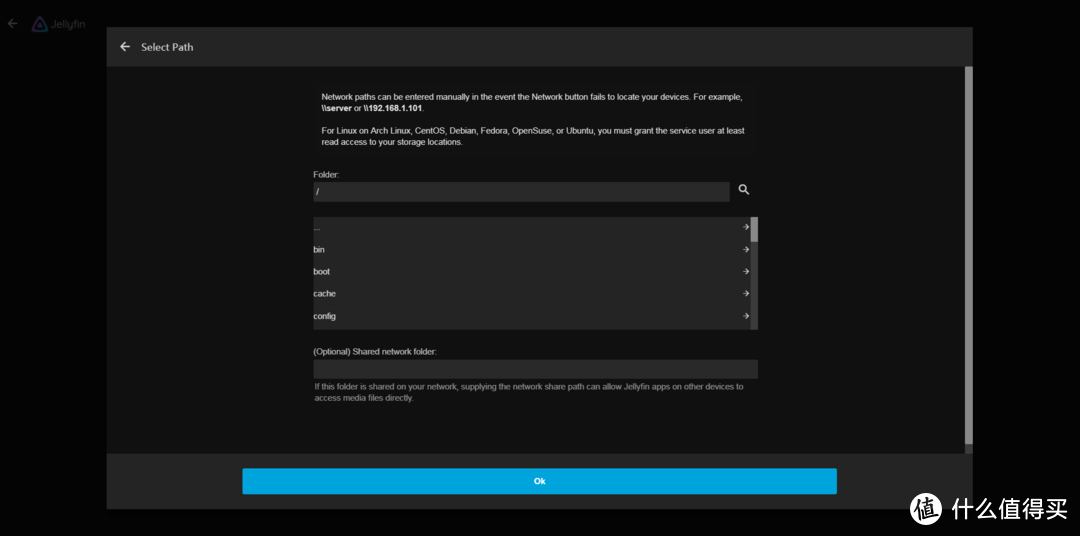Viewport: 1080px width, 536px height.
Task: Focus the Folder path input field
Action: [520, 192]
